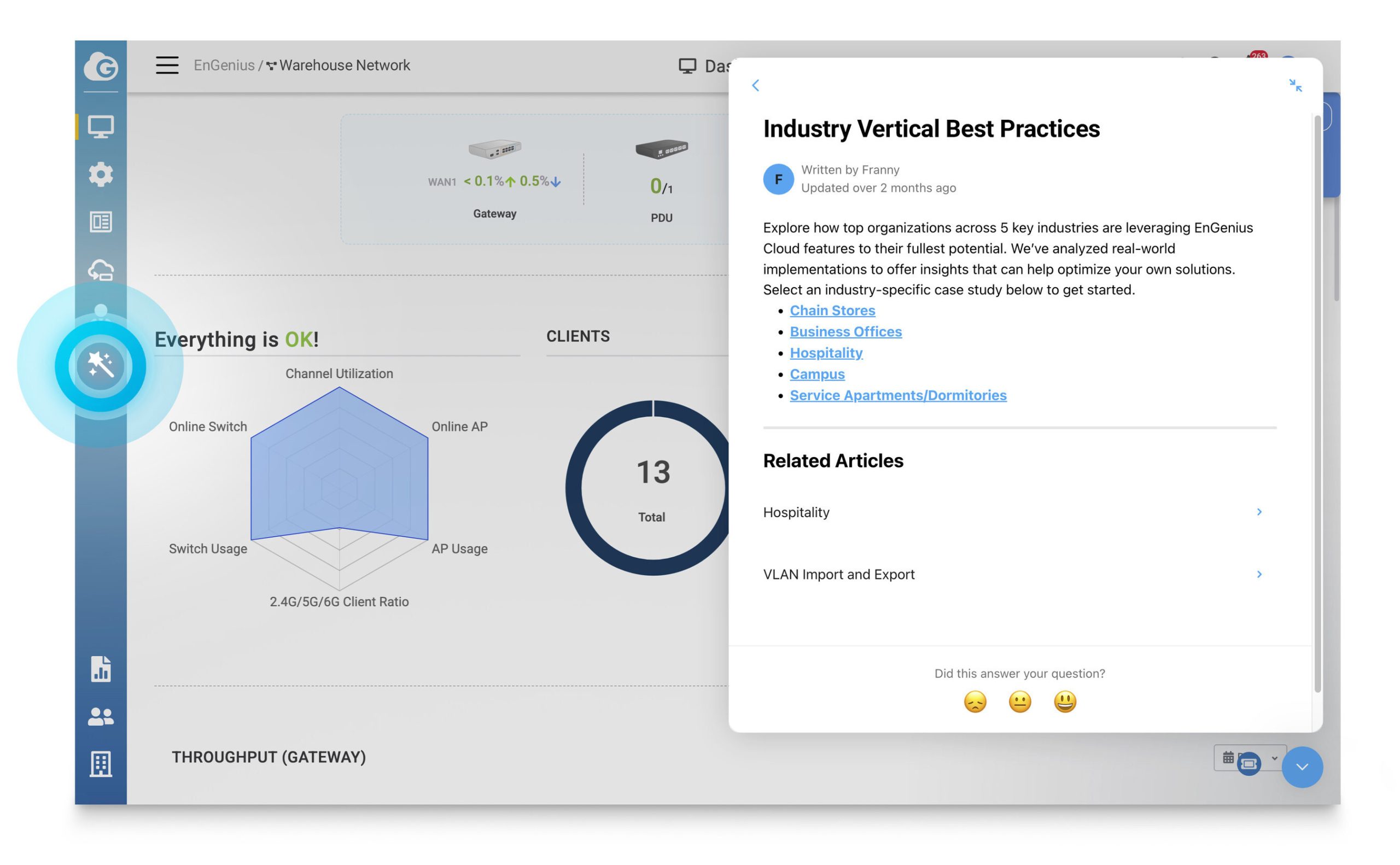Click the Updated over 2 months ago text
The height and width of the screenshot is (865, 1400).
[x=878, y=188]
